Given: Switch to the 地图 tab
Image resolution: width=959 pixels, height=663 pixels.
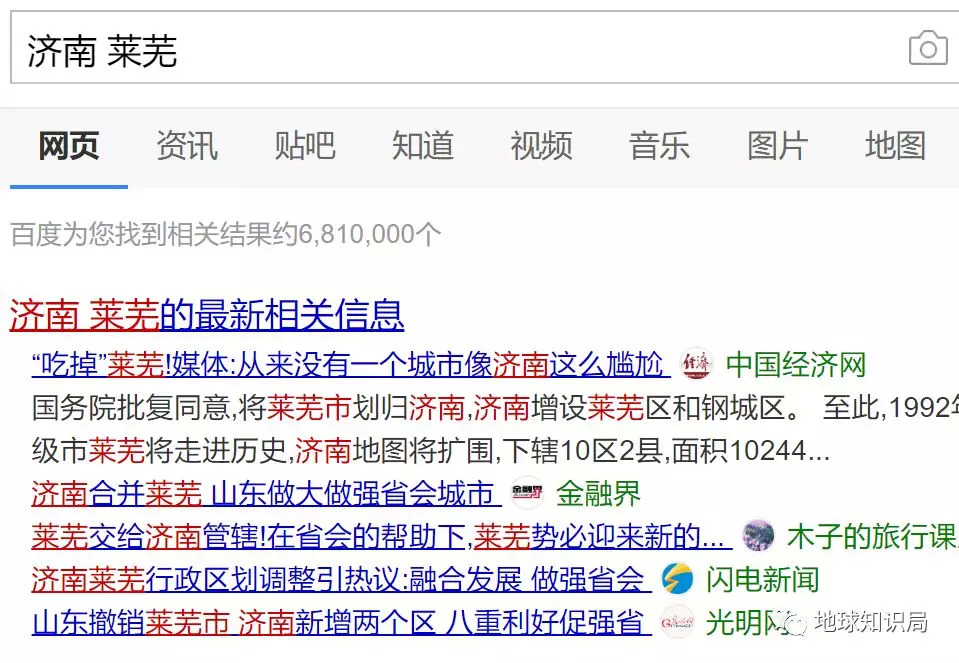Looking at the screenshot, I should pos(895,146).
